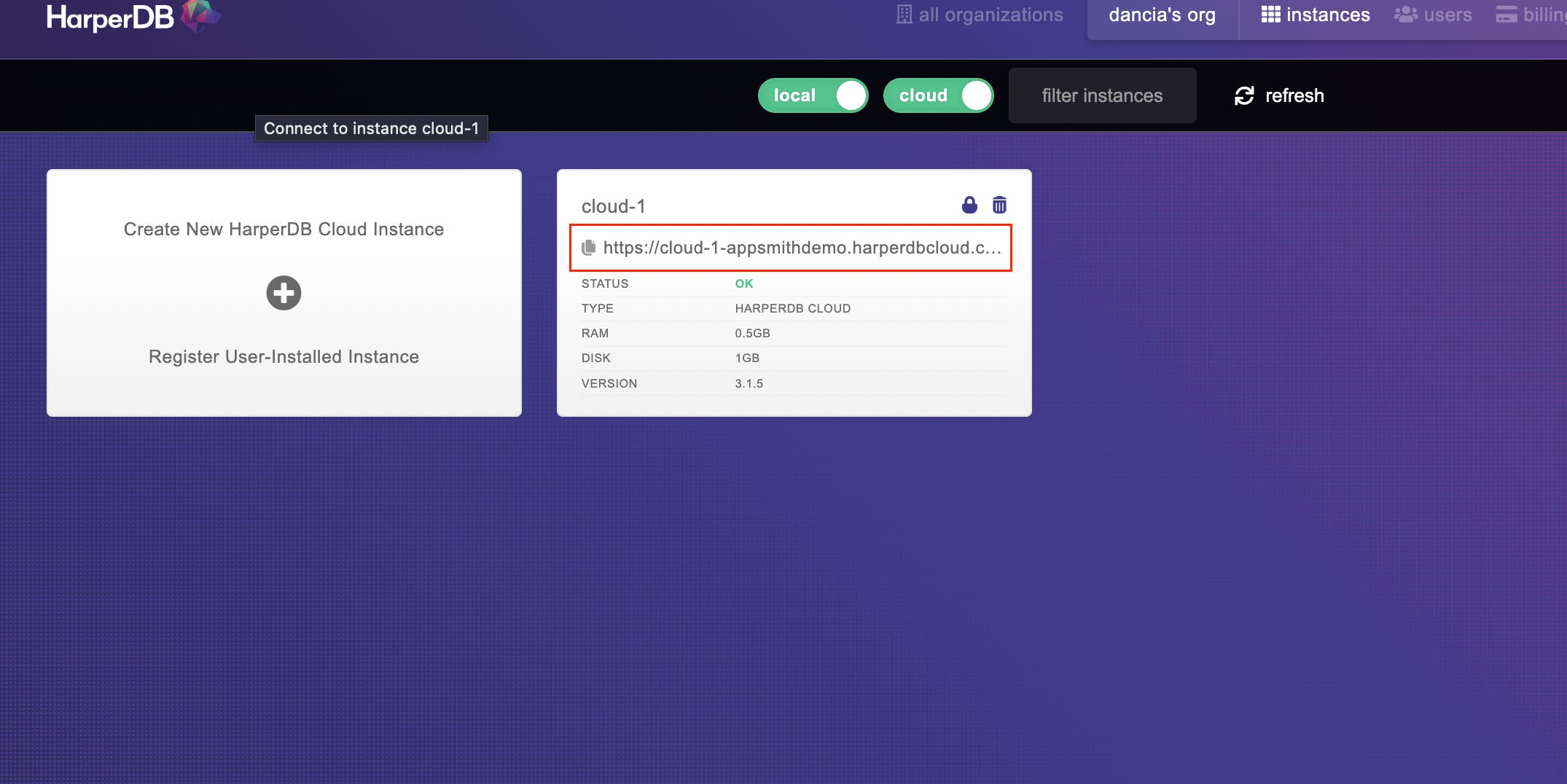Click the users group icon

click(1405, 15)
